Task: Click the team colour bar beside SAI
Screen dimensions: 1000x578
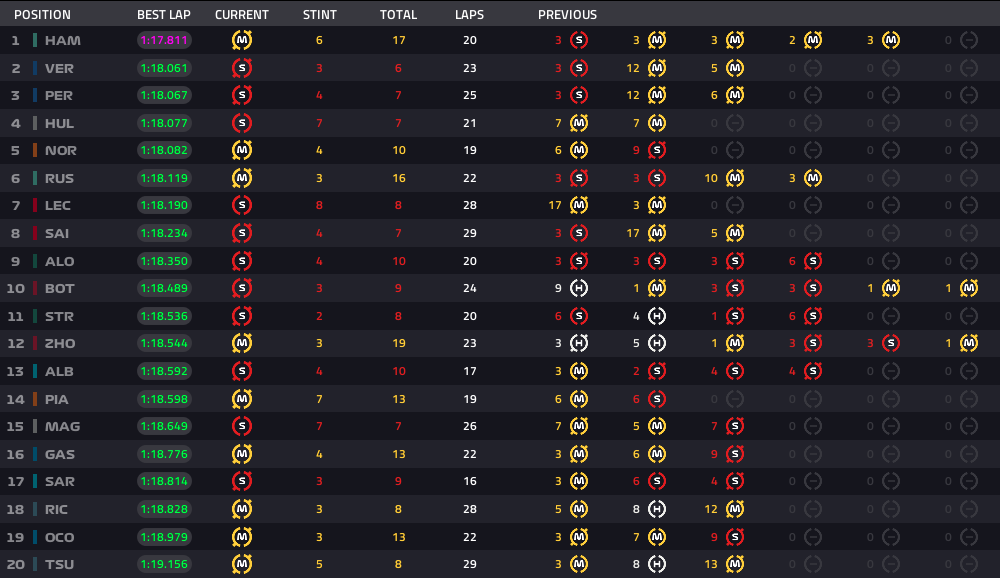Action: click(x=35, y=233)
